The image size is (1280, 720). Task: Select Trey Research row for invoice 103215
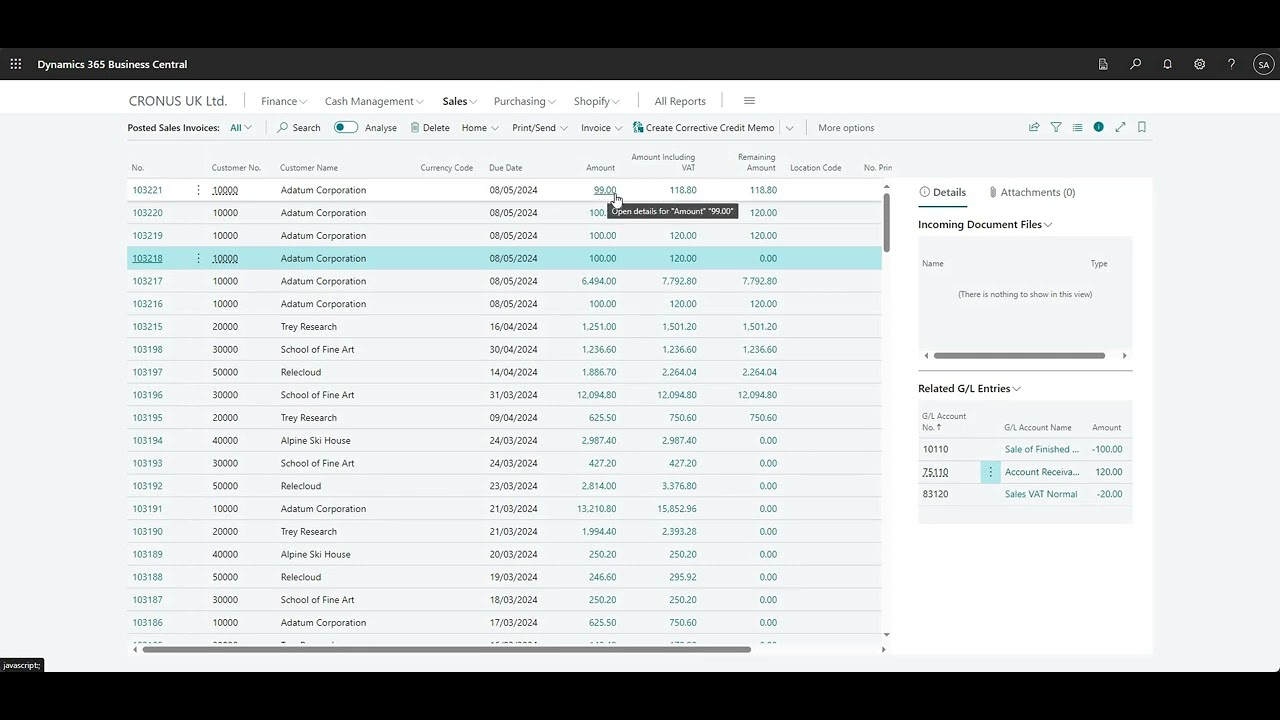pos(309,327)
